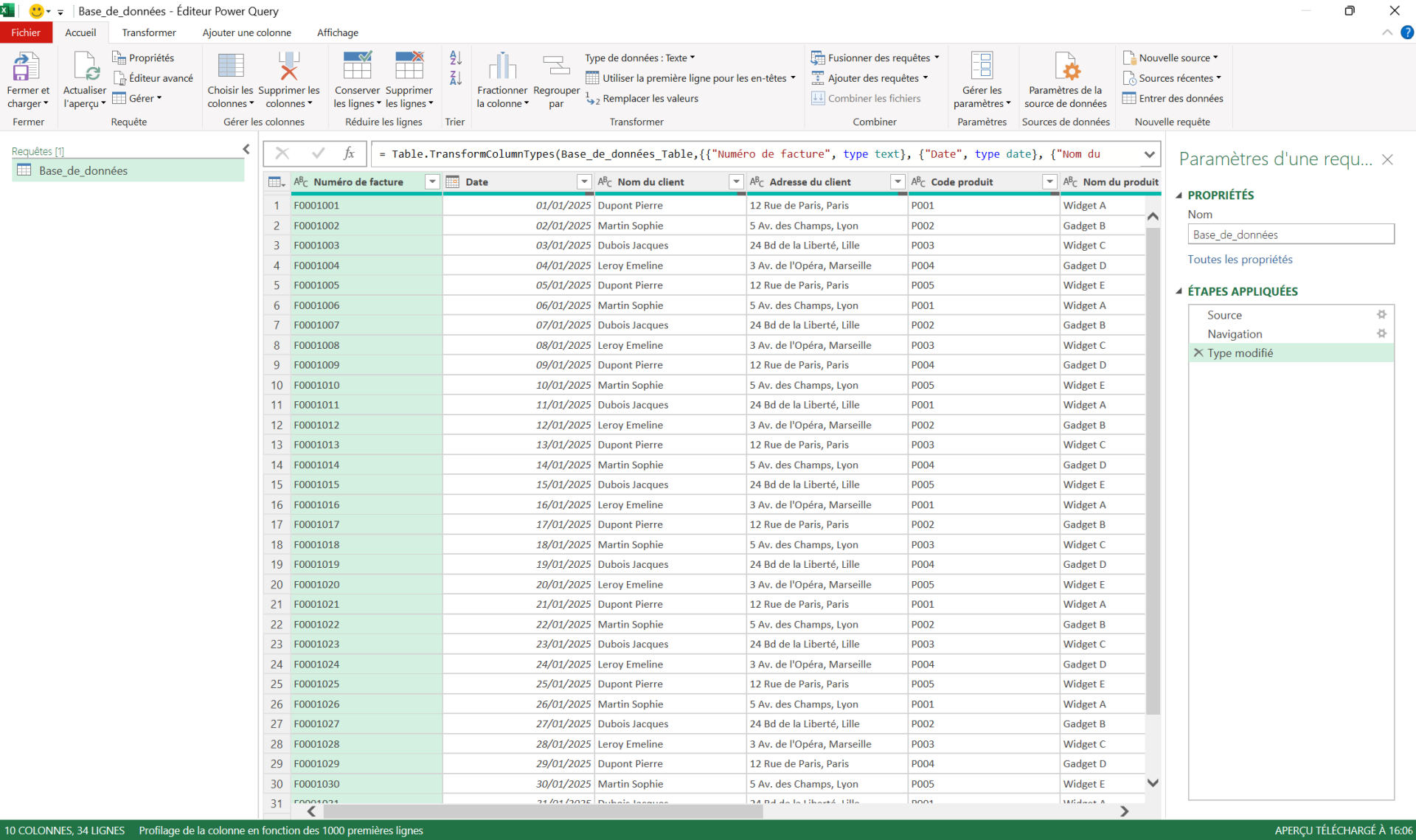Select Base_de_données query in list
1416x840 pixels.
point(128,170)
